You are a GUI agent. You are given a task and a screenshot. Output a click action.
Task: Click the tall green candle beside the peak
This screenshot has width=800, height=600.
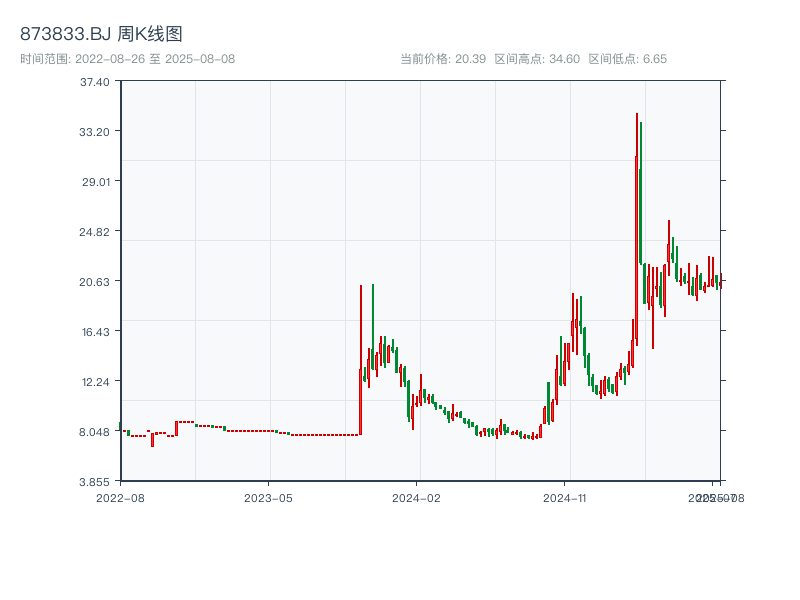tap(640, 194)
